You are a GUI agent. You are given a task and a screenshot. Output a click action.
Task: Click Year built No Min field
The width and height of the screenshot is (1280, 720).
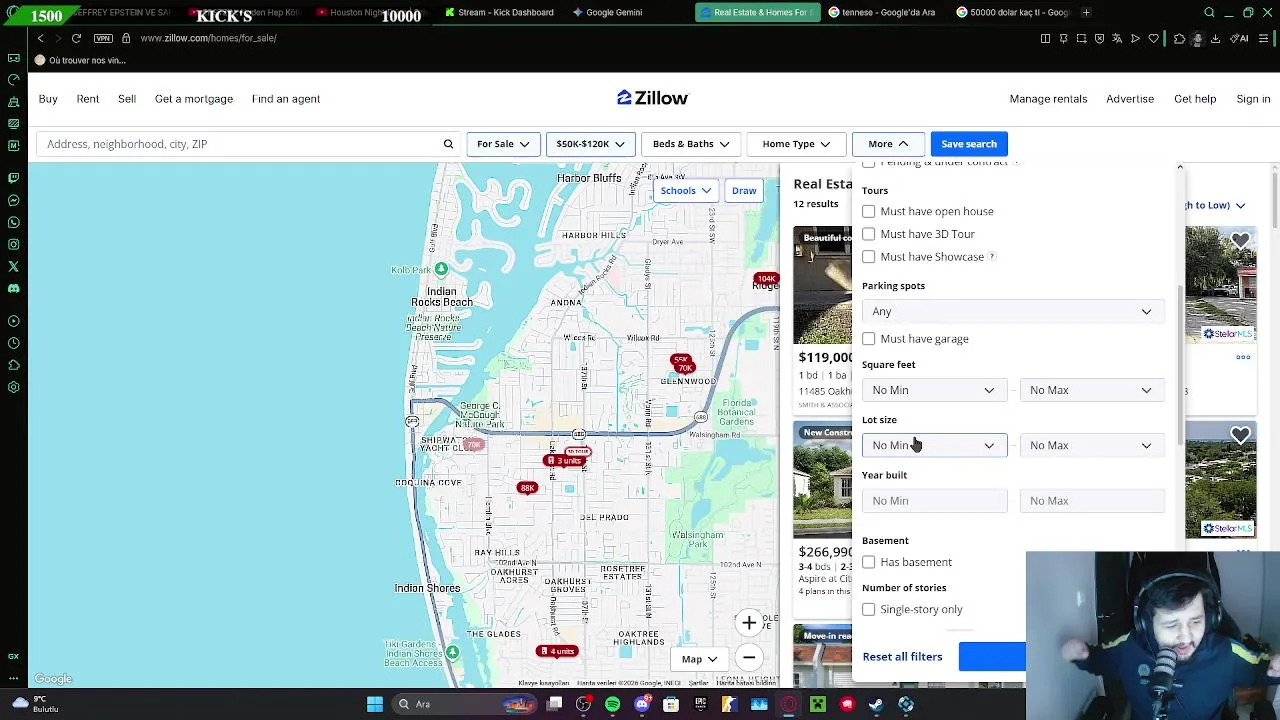tap(934, 501)
